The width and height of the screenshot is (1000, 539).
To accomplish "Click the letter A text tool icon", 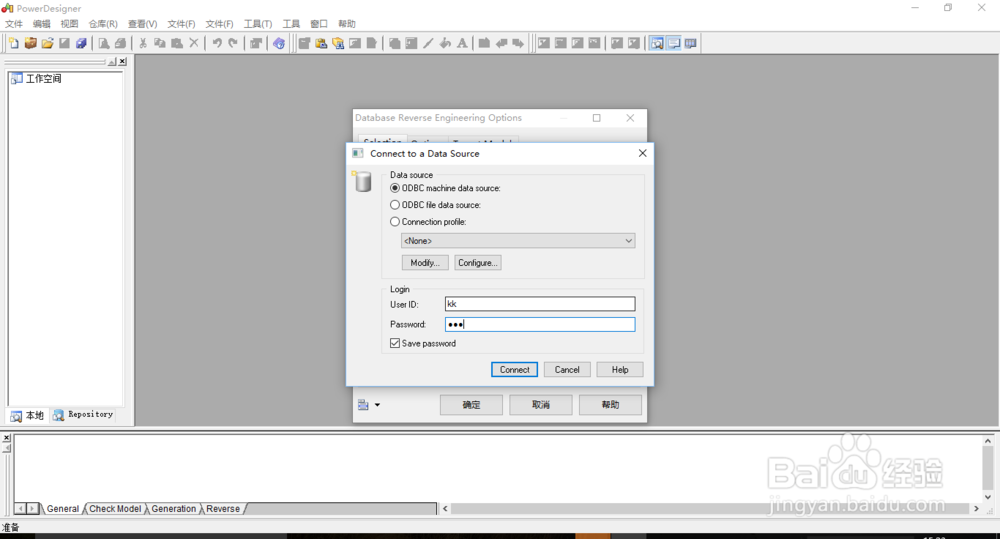I will [x=462, y=43].
